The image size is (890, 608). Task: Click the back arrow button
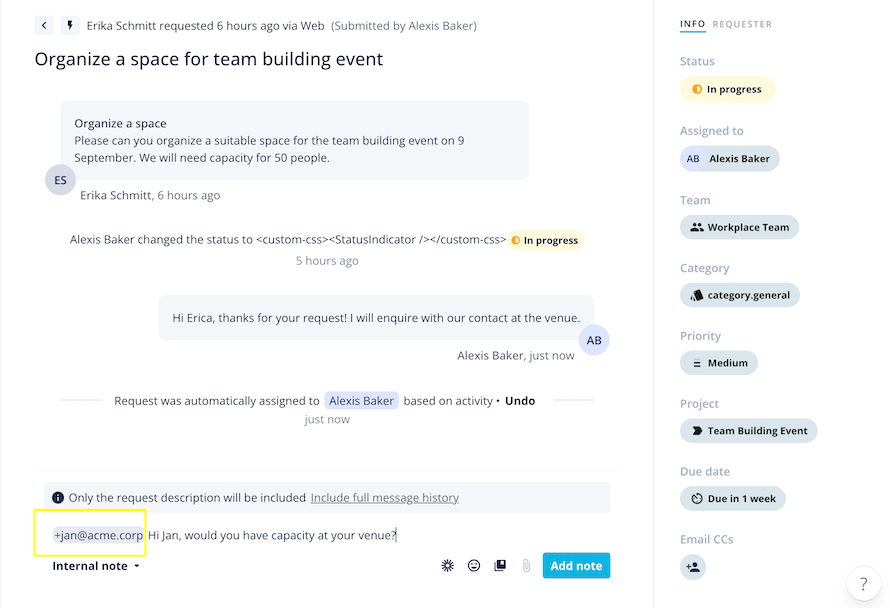point(44,26)
